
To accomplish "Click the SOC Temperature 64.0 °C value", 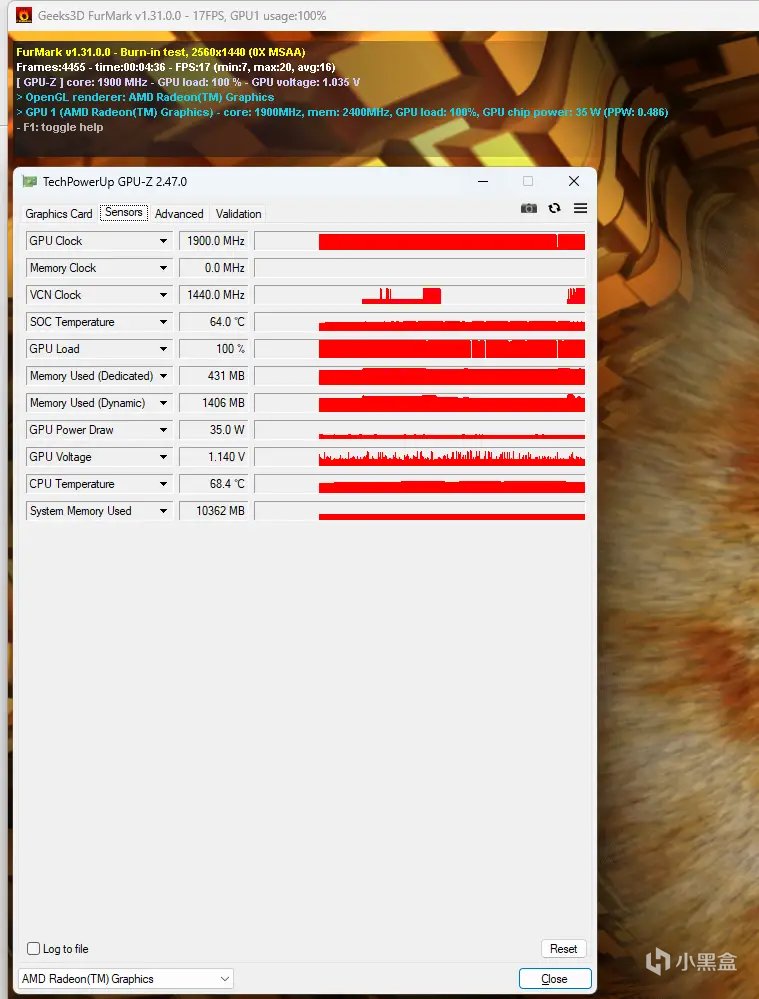I will [x=213, y=322].
